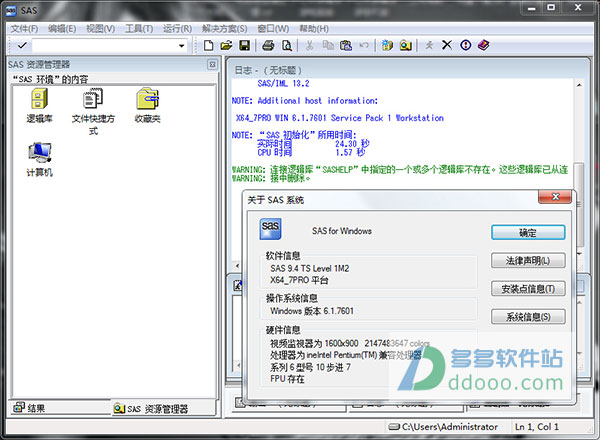Click the status bar path C:\Users\Administrator

pyautogui.click(x=444, y=427)
